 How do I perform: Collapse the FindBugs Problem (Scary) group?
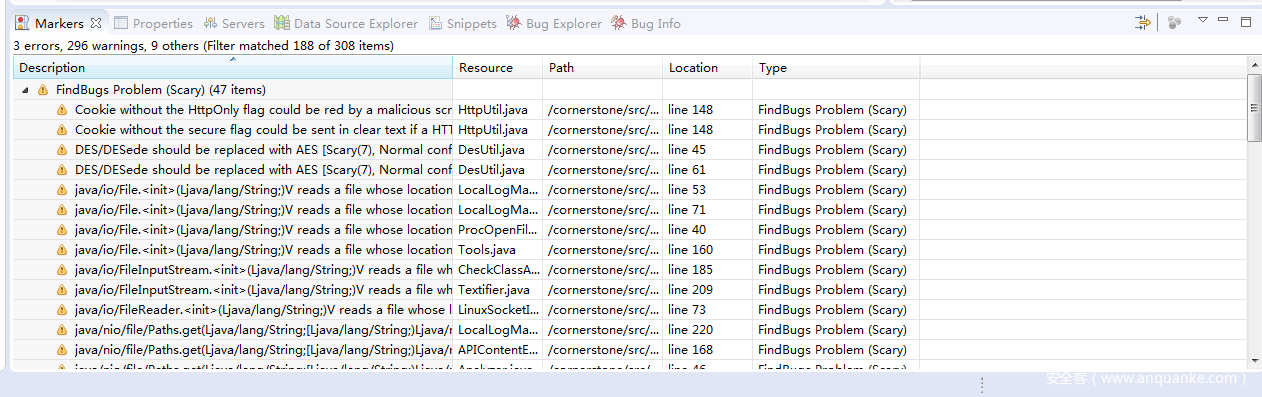[x=25, y=90]
